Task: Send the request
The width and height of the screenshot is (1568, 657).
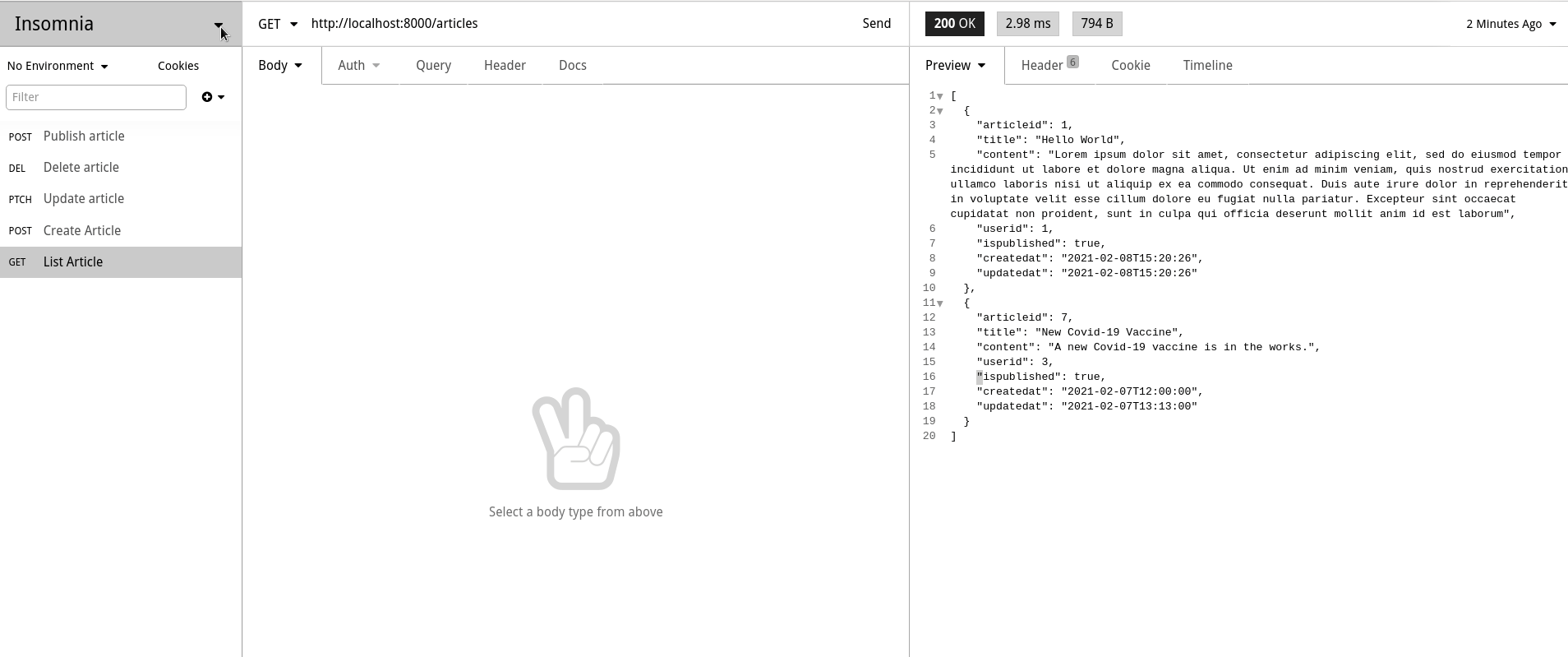Action: click(877, 24)
